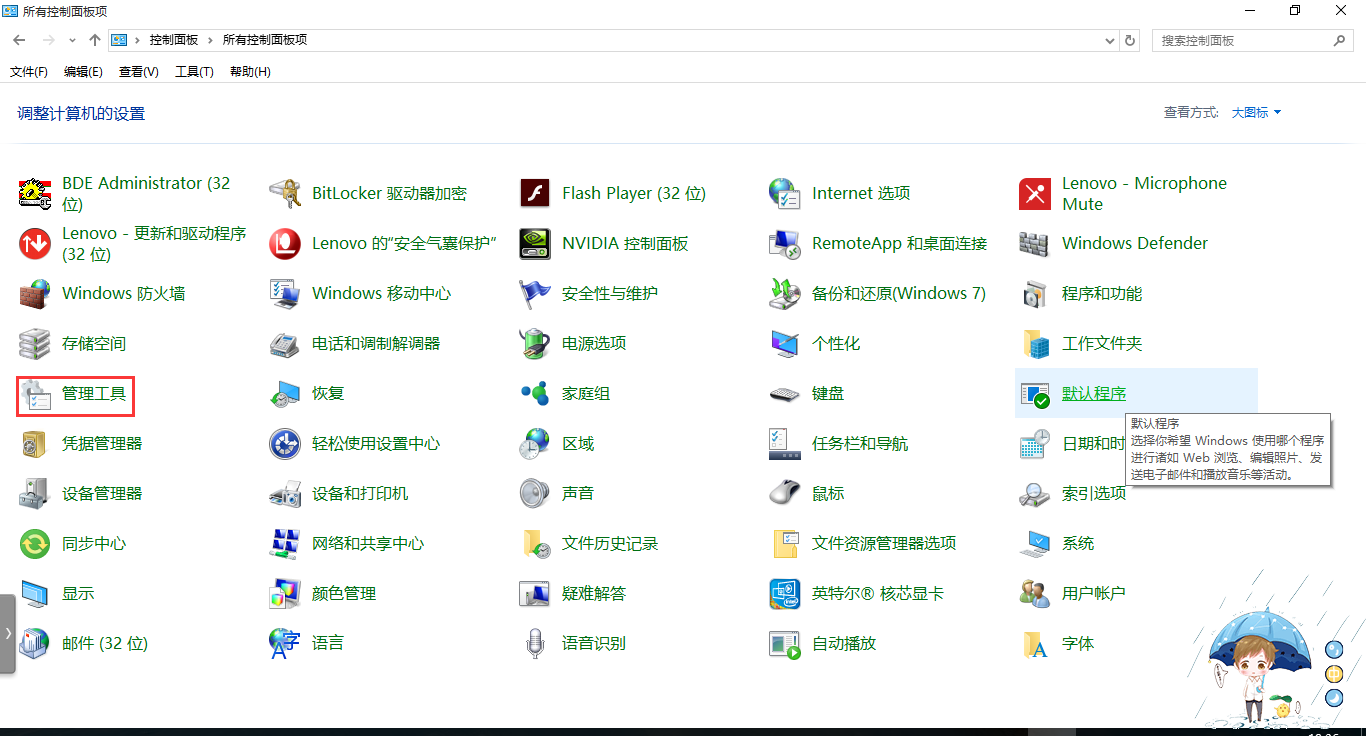Open 字体 fonts icon
Image resolution: width=1366 pixels, height=736 pixels.
pyautogui.click(x=1035, y=643)
